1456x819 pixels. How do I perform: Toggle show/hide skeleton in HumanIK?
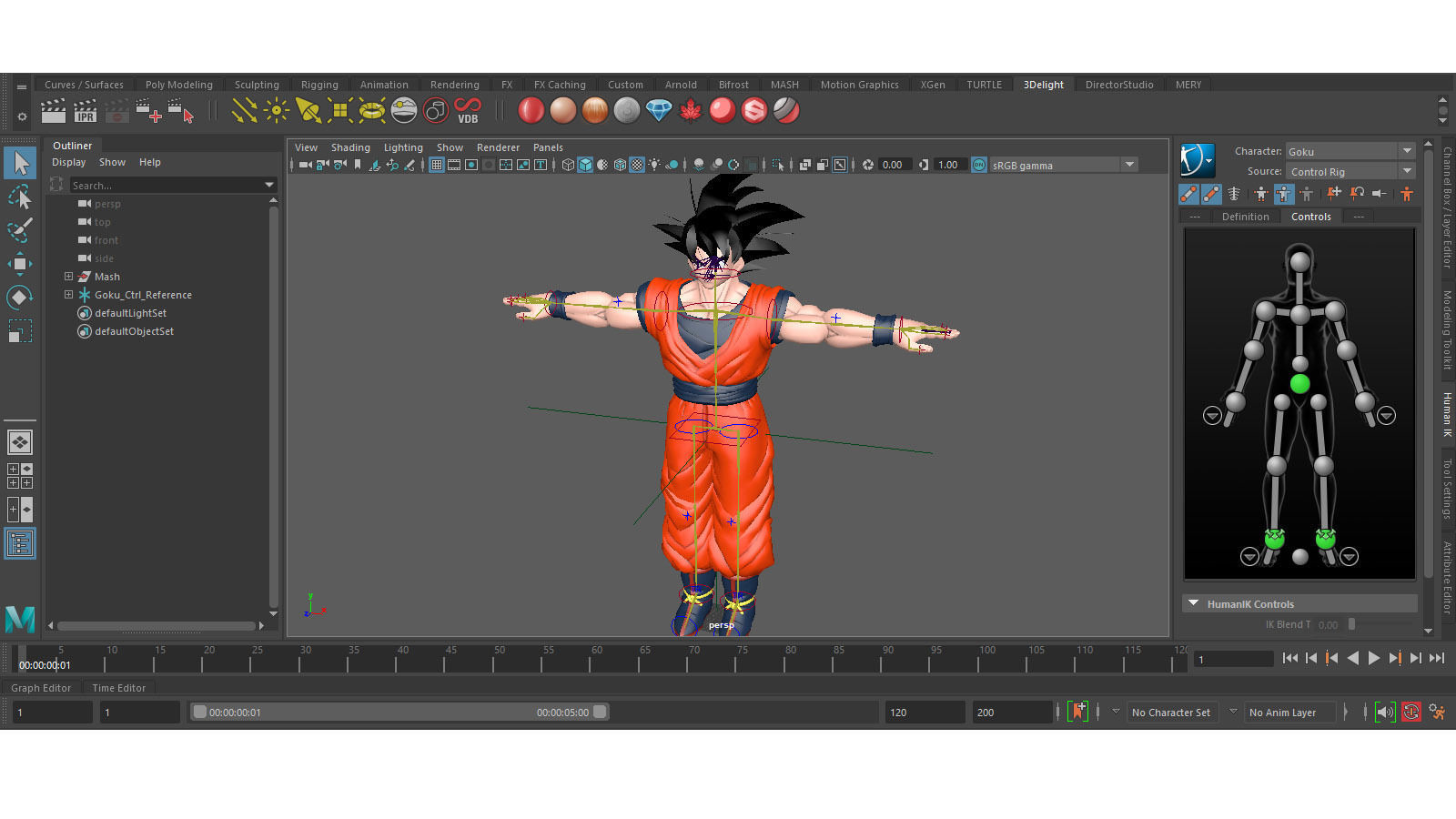coord(1235,194)
